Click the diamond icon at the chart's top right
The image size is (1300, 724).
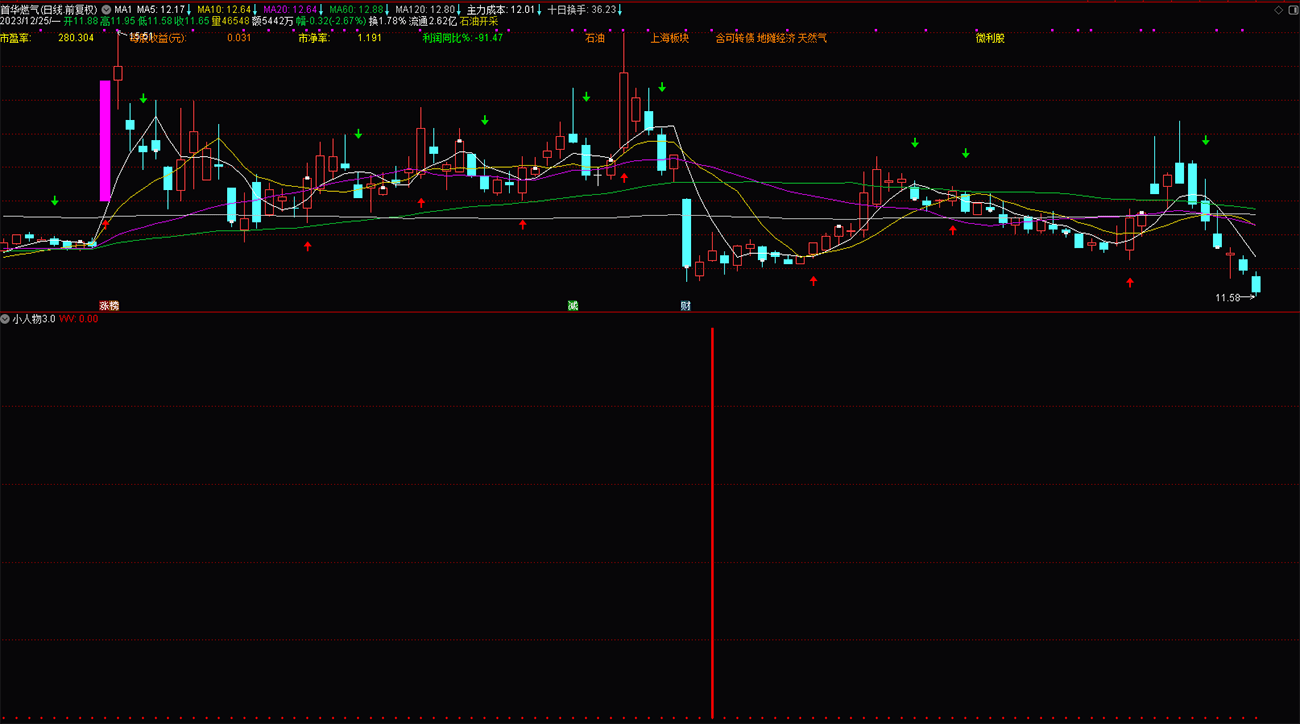[x=1279, y=9]
